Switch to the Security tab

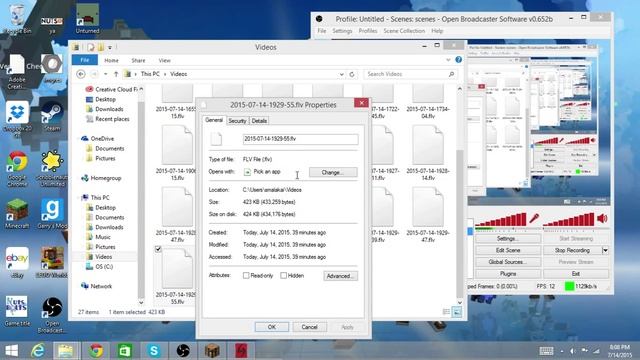tap(237, 121)
